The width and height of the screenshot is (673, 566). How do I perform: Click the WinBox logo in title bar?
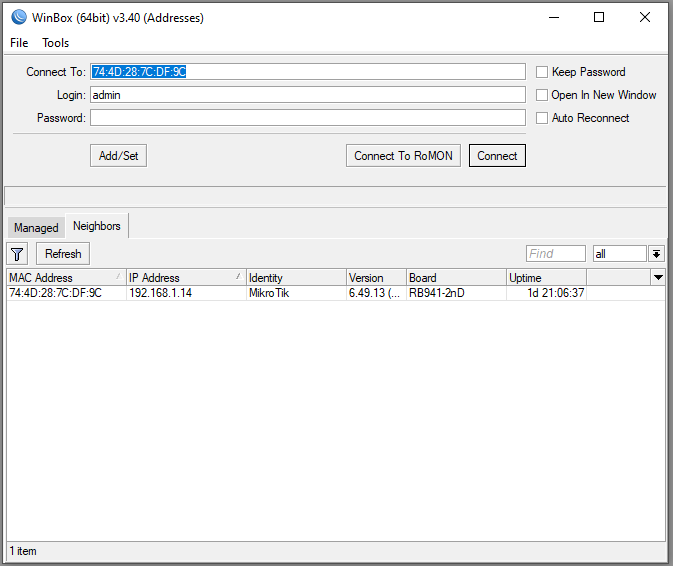pyautogui.click(x=19, y=17)
